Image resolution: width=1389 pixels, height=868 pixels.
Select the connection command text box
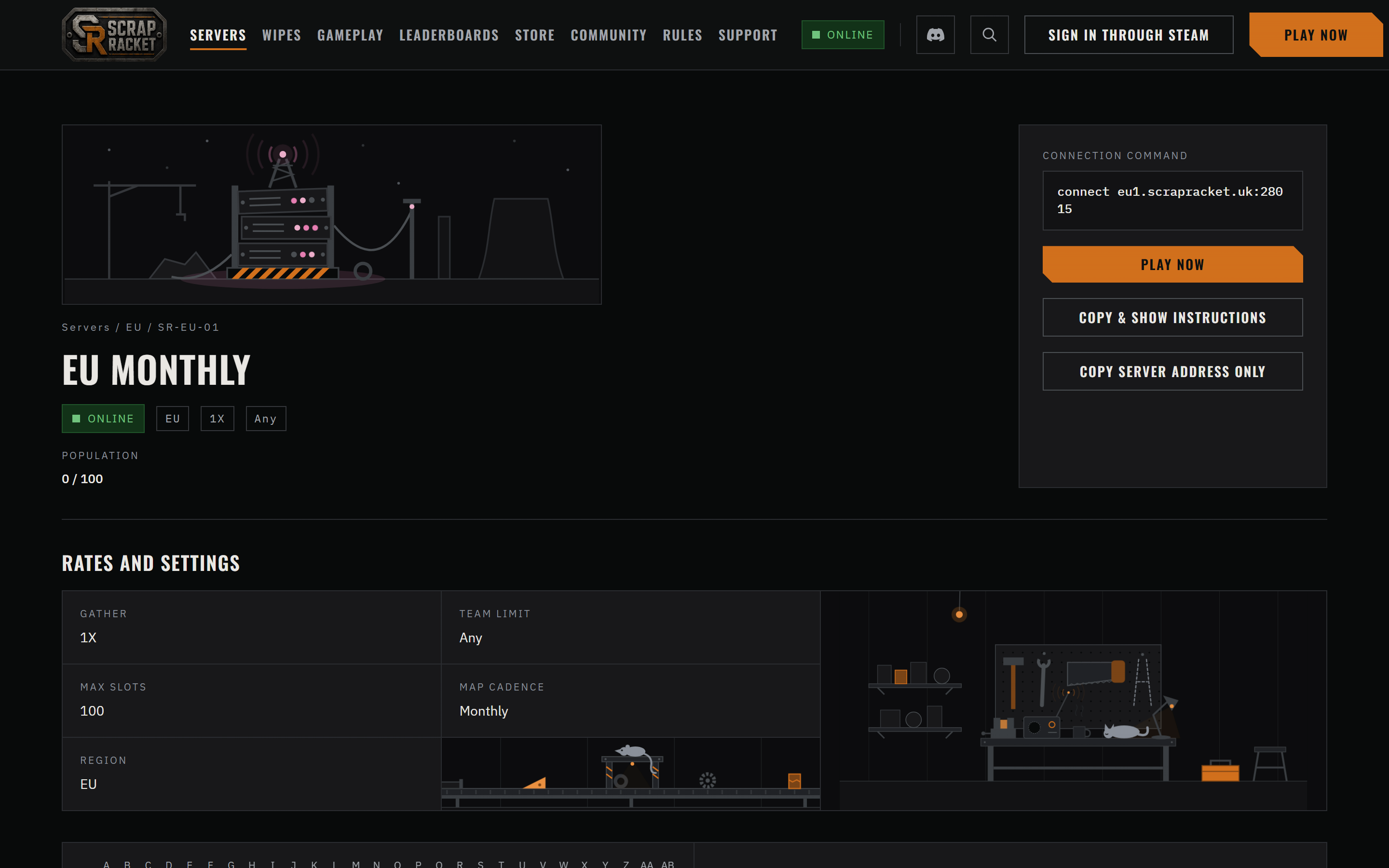1172,200
